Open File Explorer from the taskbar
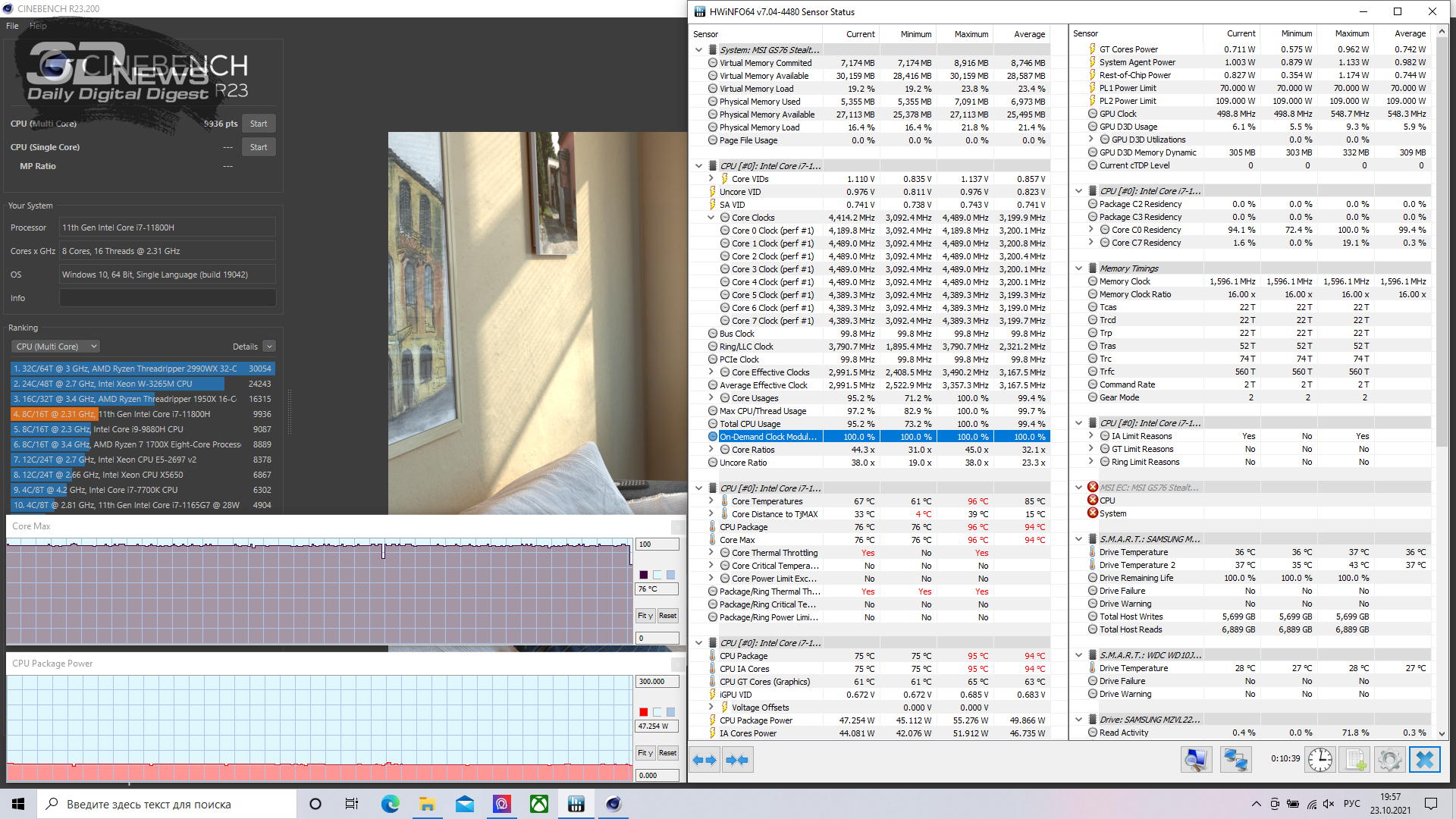The image size is (1456, 819). coord(427,804)
